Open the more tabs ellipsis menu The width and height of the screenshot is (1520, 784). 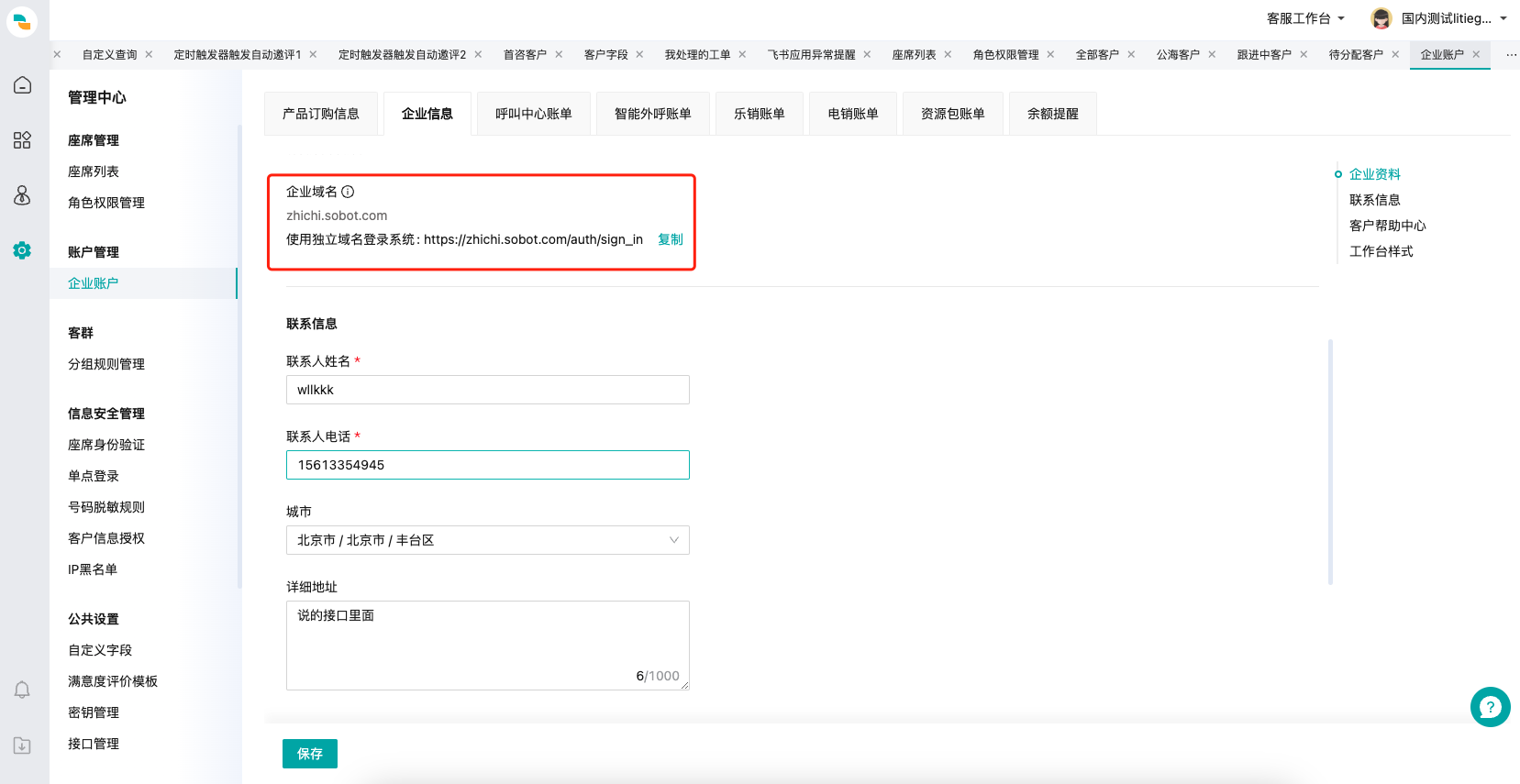[x=1511, y=55]
